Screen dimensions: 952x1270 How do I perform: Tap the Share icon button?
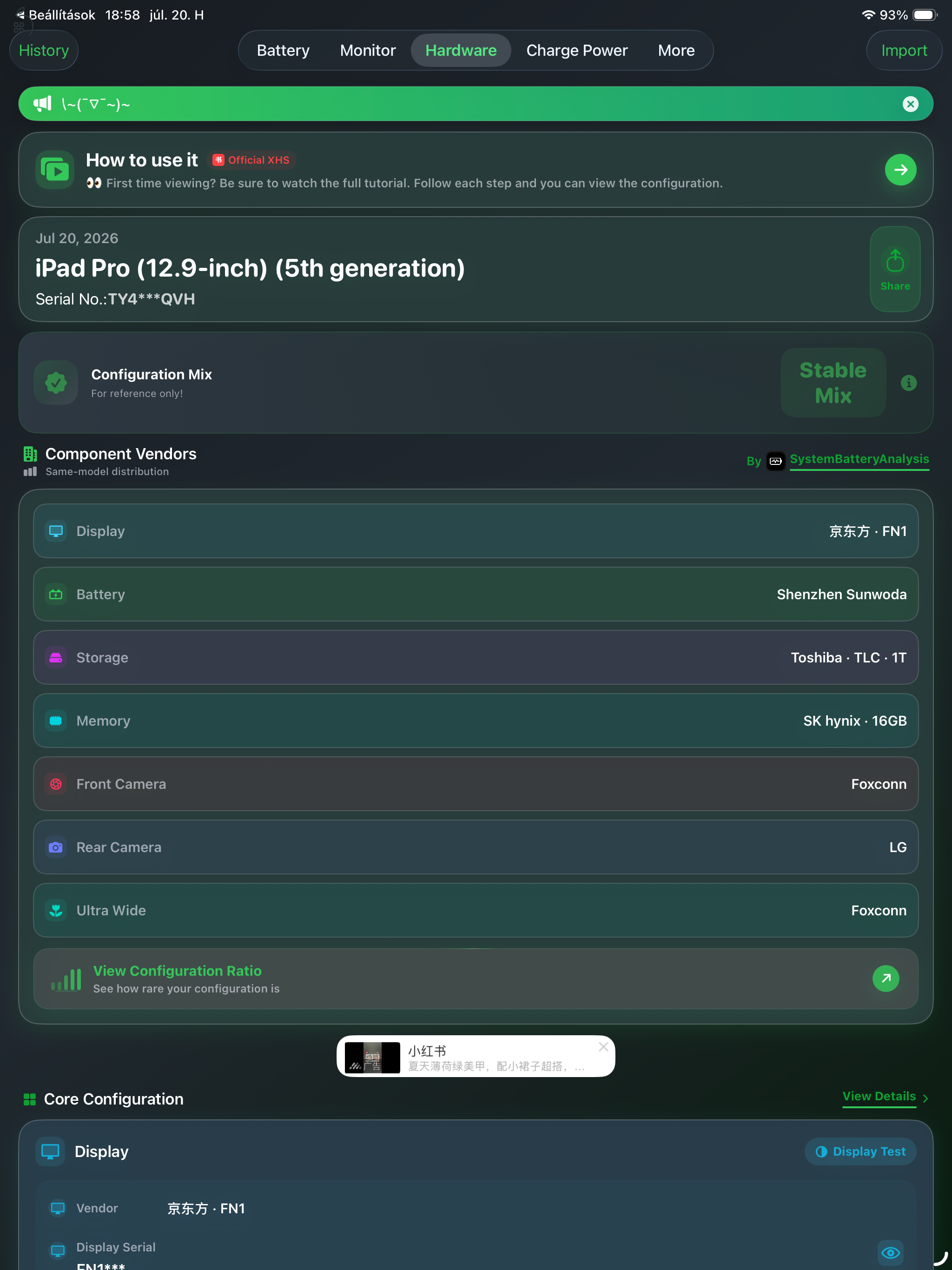click(x=894, y=269)
